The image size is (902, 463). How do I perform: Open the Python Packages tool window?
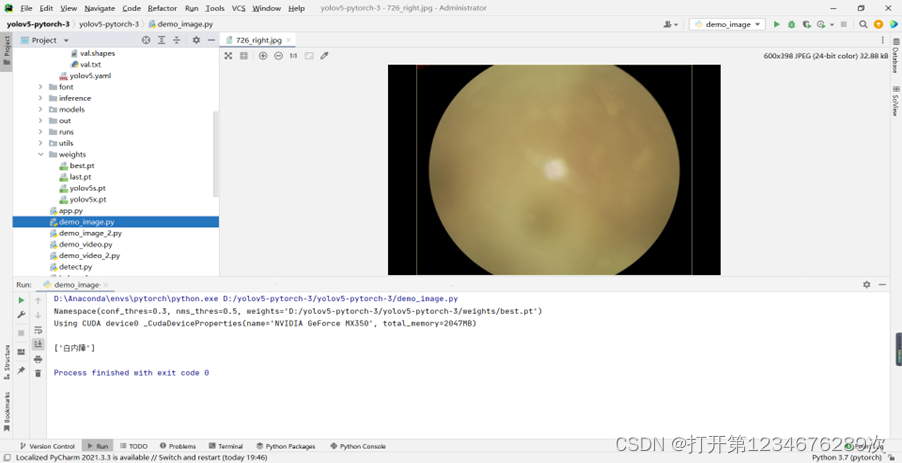(286, 446)
